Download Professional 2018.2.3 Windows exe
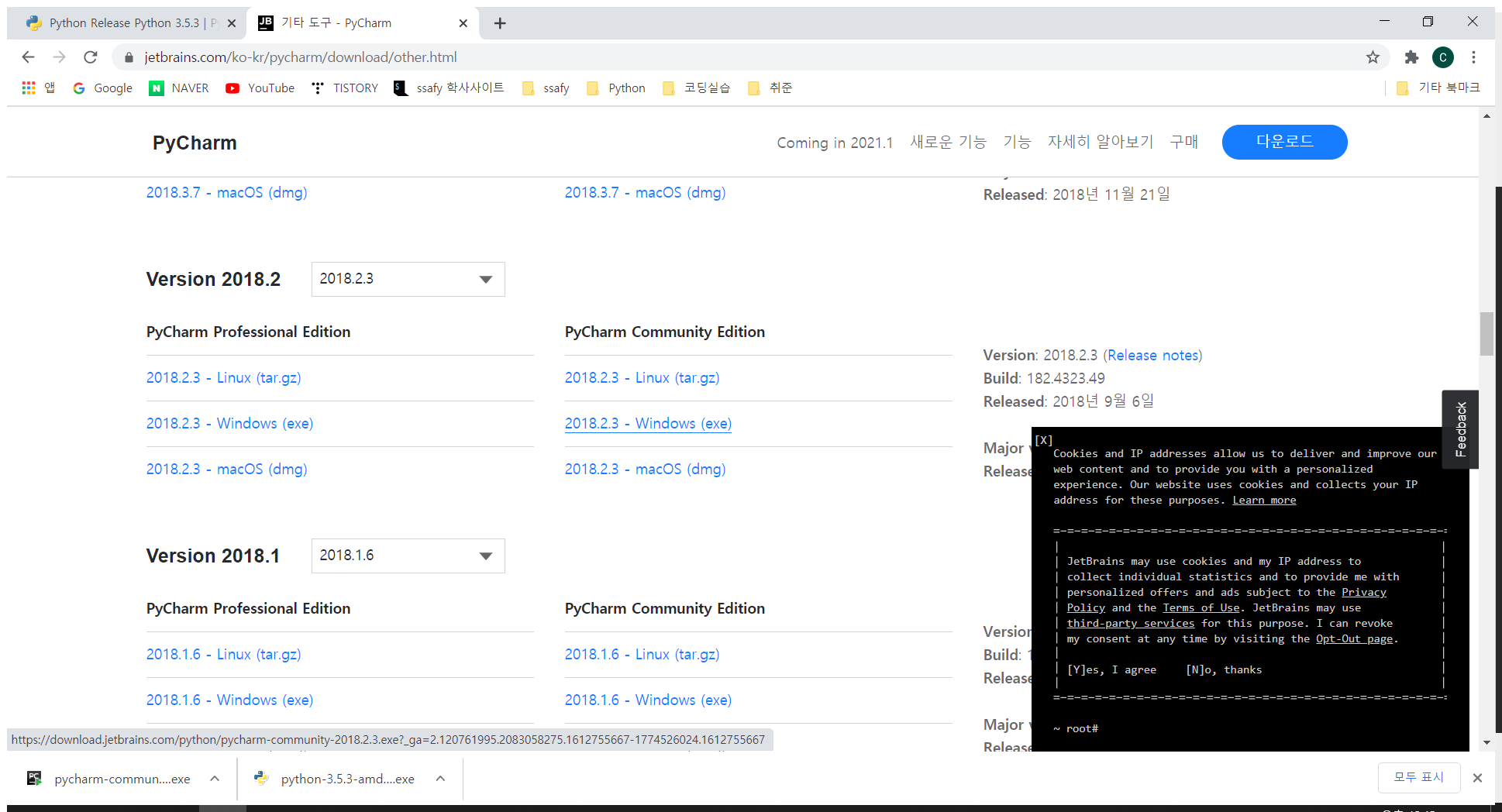This screenshot has height=812, width=1502. coord(229,423)
